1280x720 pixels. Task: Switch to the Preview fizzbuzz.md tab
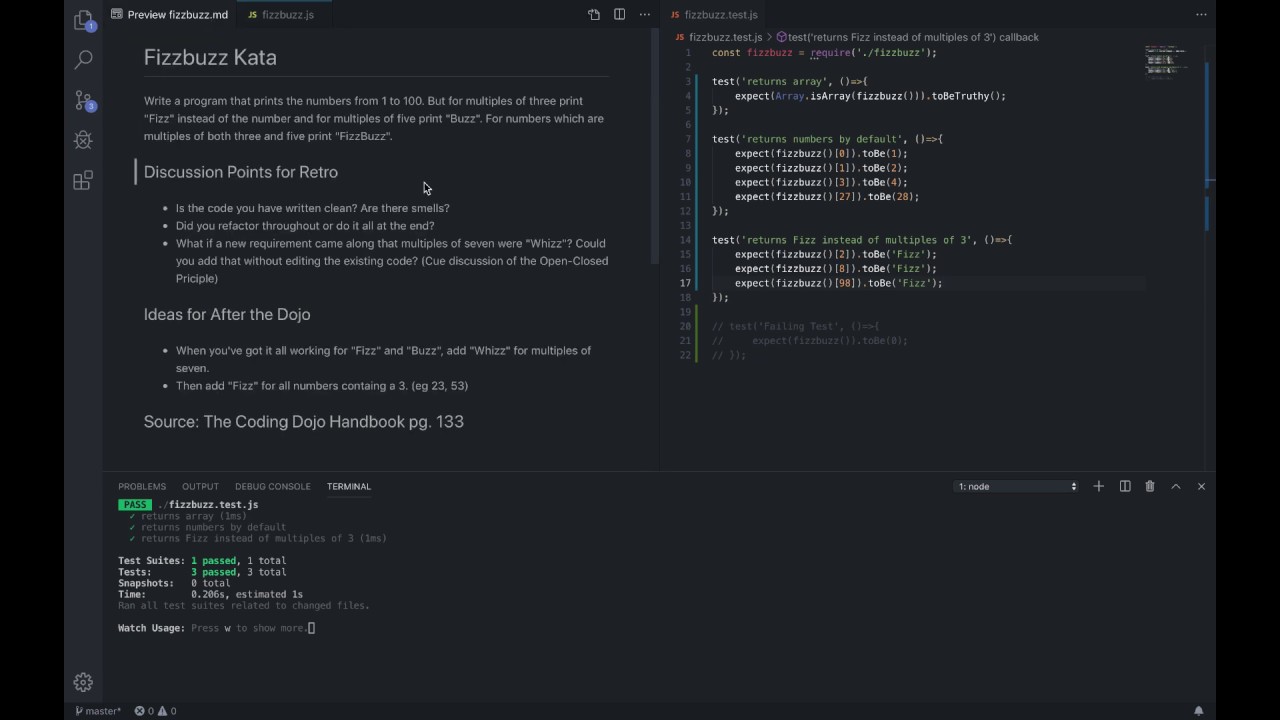(x=170, y=15)
